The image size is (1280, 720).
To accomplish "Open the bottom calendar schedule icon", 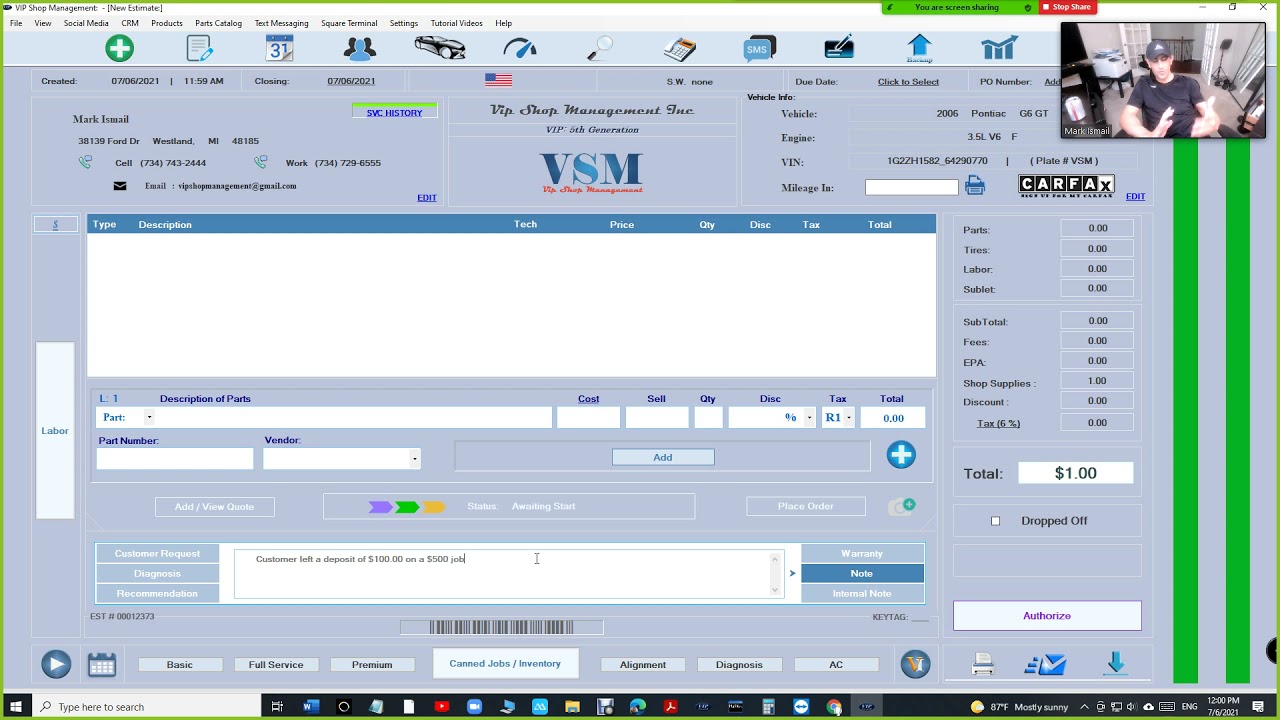I will click(x=102, y=664).
